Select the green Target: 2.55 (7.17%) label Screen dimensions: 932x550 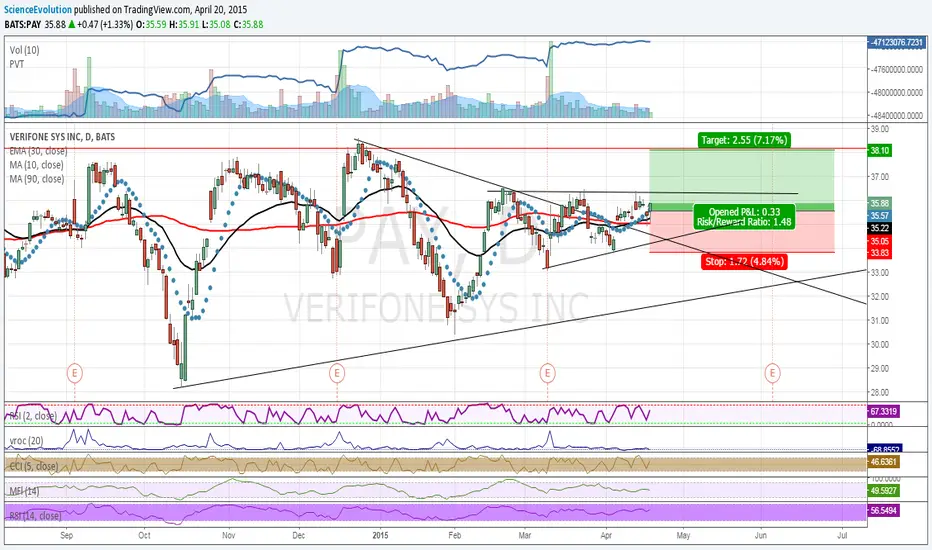pos(744,140)
